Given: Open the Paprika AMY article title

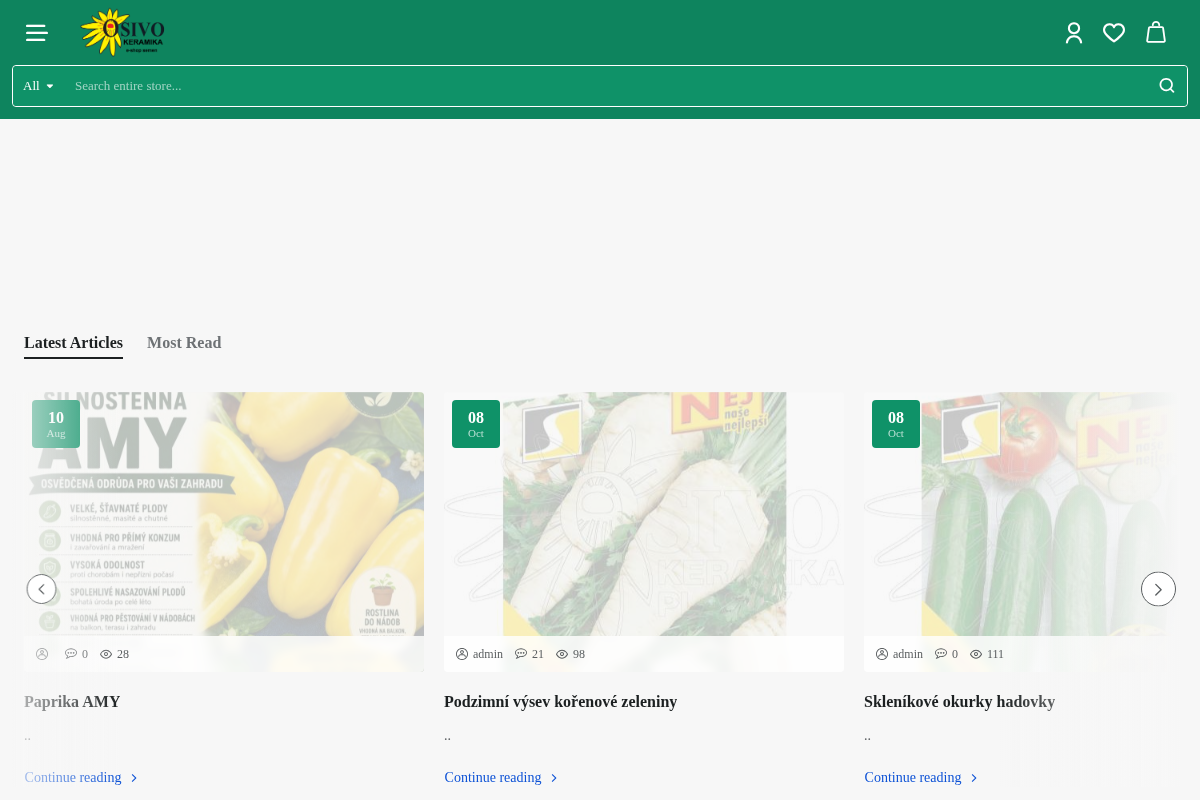Looking at the screenshot, I should click(72, 702).
